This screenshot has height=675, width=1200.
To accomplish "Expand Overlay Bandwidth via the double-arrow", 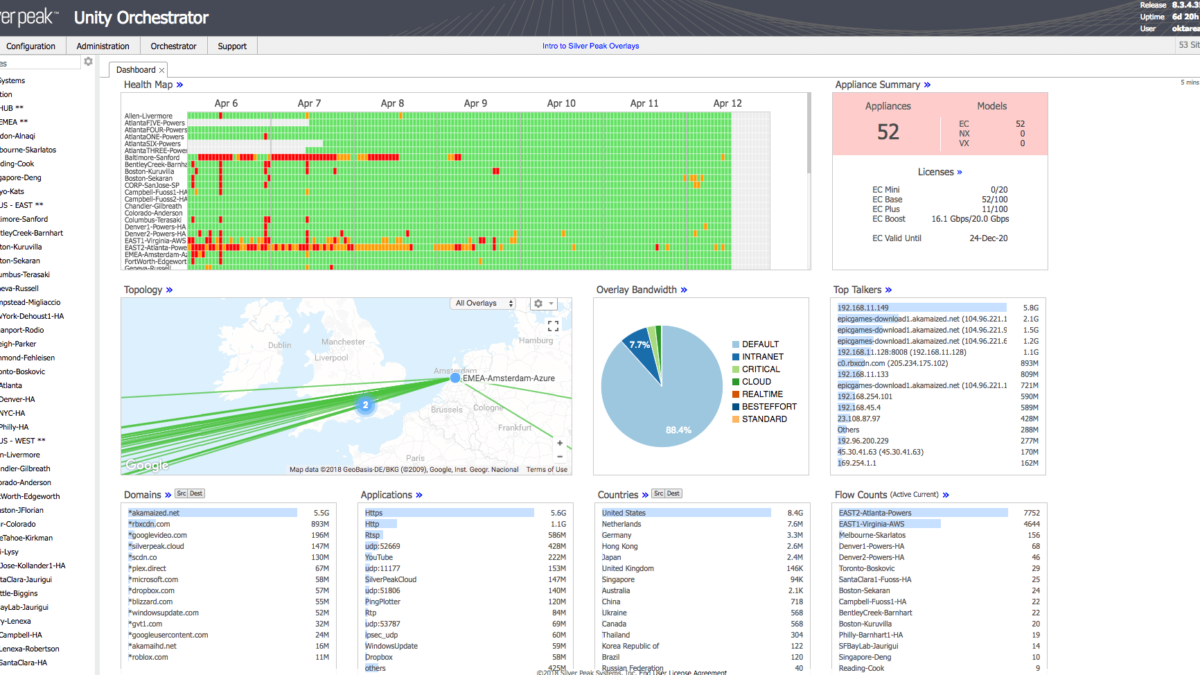I will coord(684,290).
